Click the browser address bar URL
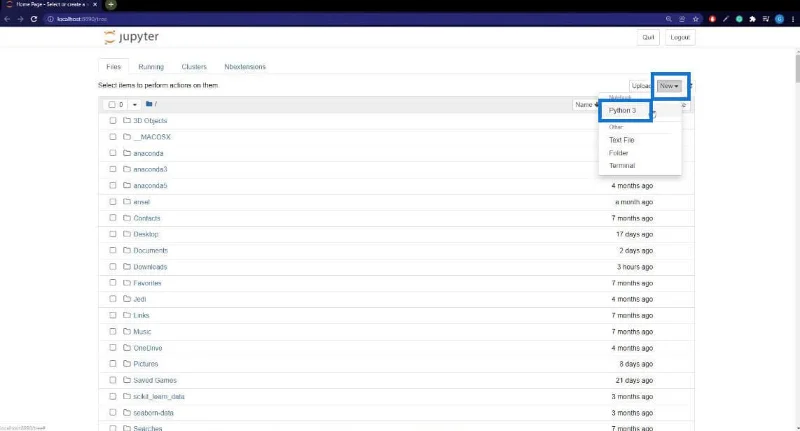This screenshot has width=800, height=431. pyautogui.click(x=82, y=19)
